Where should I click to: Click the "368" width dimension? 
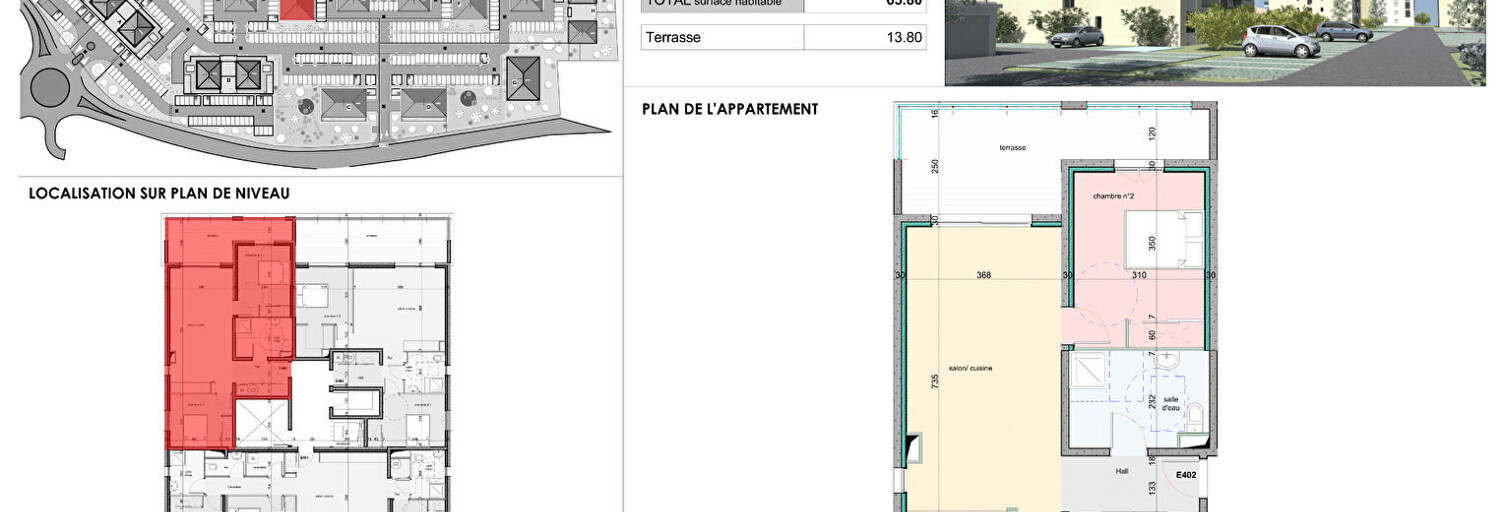pyautogui.click(x=983, y=276)
